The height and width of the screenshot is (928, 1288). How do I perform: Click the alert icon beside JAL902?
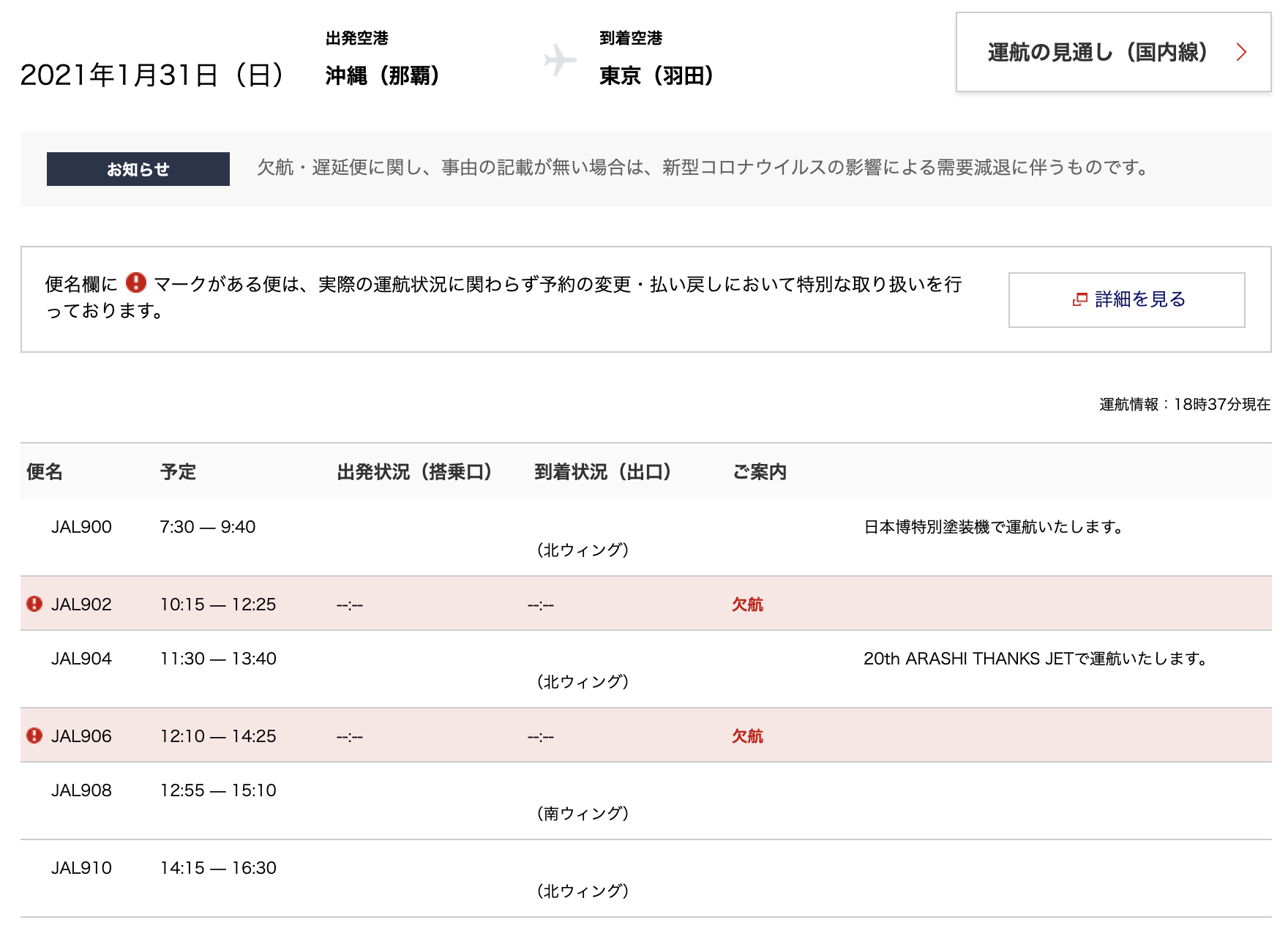(x=34, y=604)
